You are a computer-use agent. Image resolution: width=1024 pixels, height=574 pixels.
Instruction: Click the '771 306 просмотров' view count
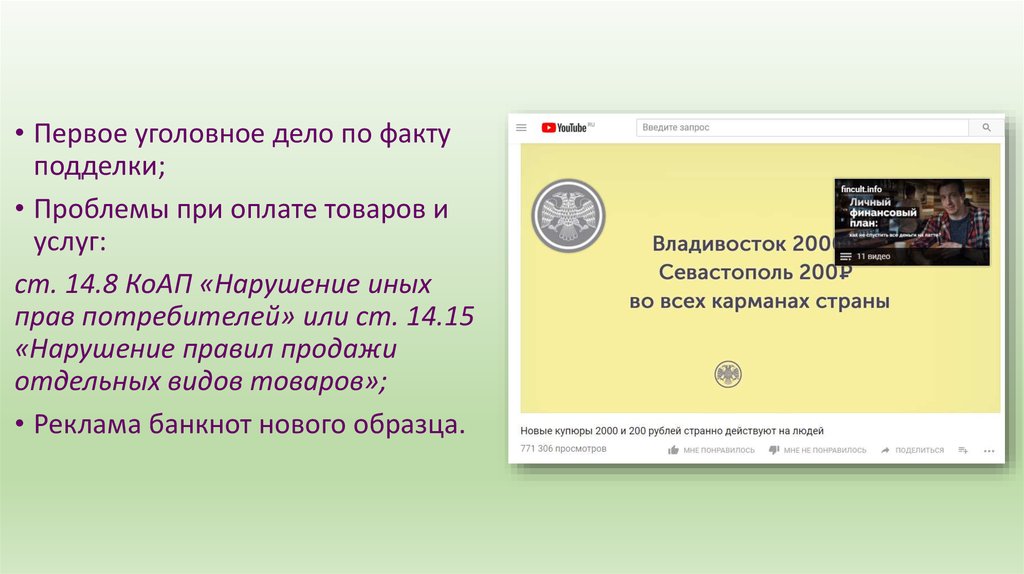(563, 449)
